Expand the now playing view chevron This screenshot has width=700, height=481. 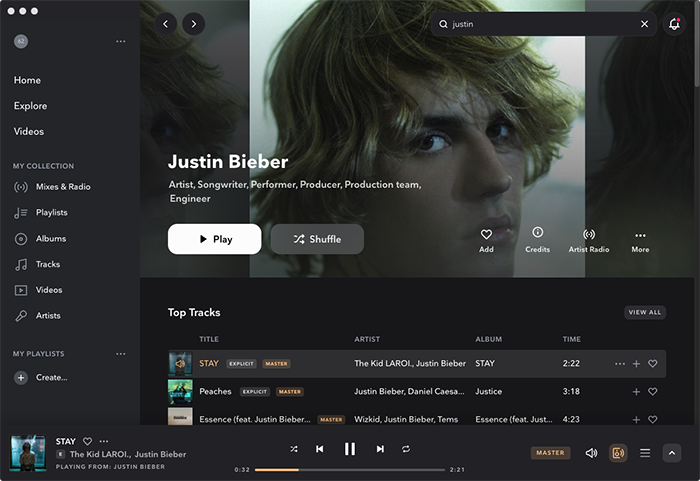pyautogui.click(x=672, y=453)
